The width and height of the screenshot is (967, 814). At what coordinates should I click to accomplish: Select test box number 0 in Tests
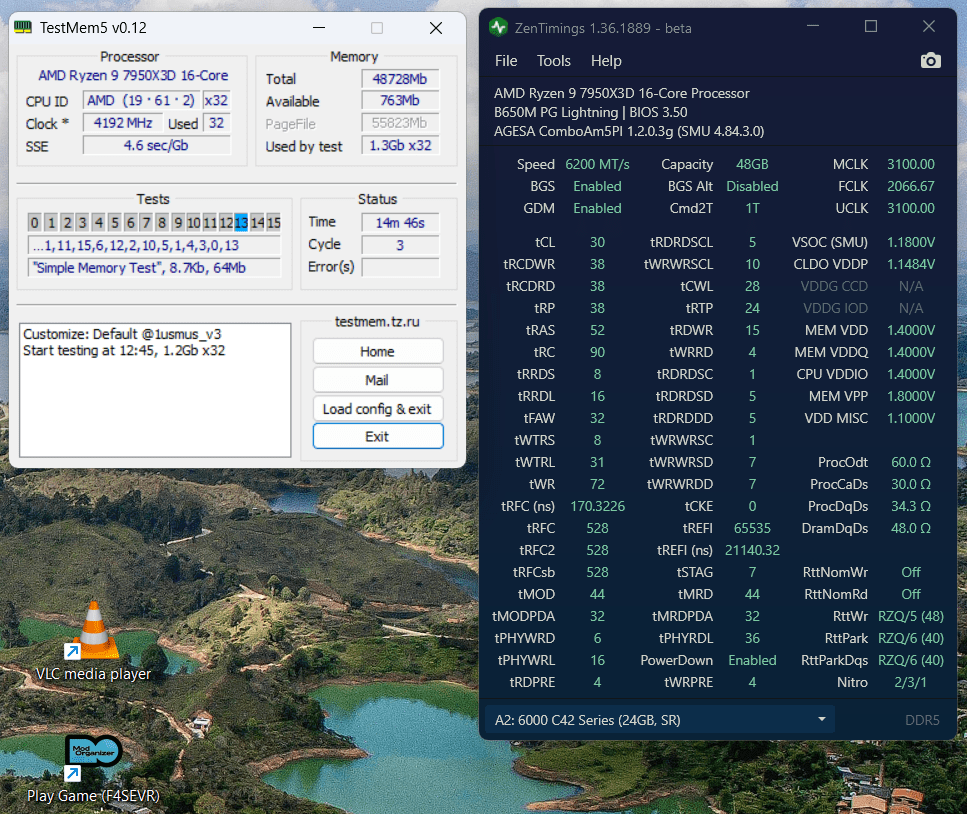click(35, 223)
